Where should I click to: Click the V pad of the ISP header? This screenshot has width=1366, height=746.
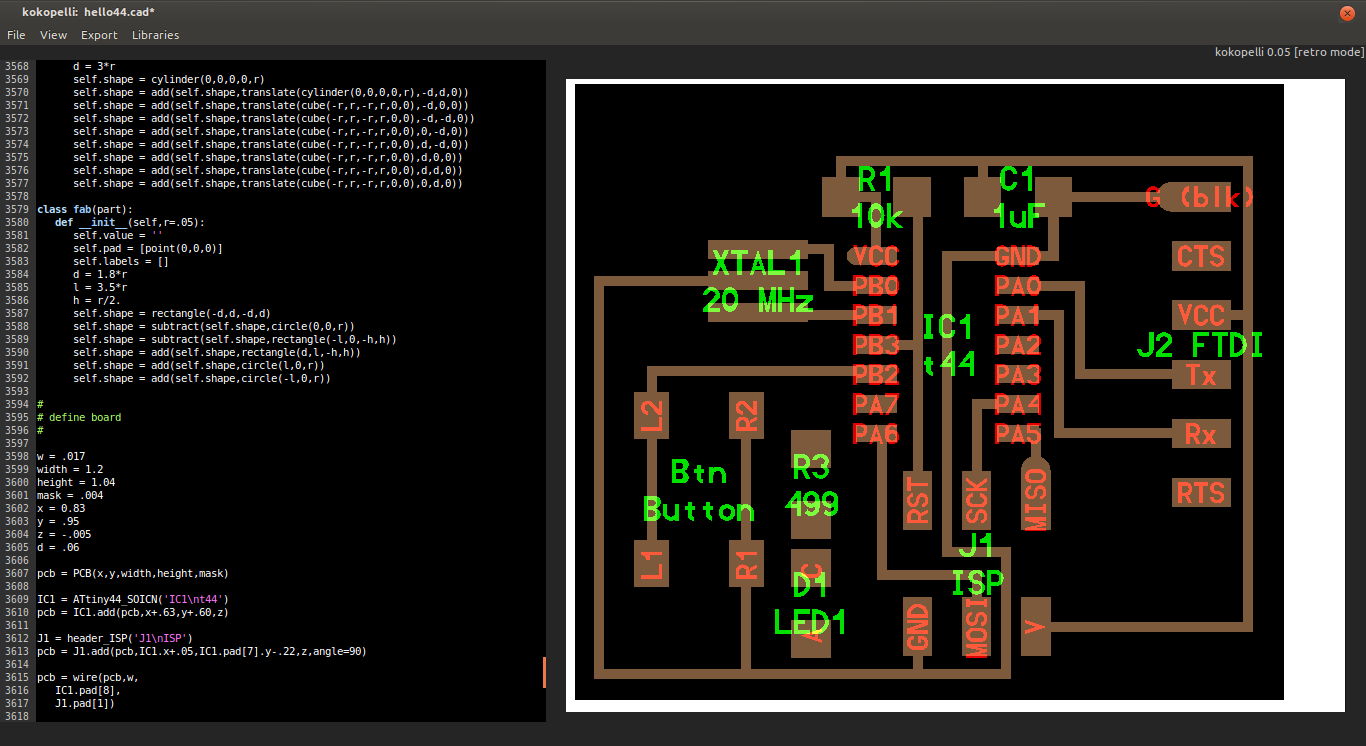[1036, 627]
